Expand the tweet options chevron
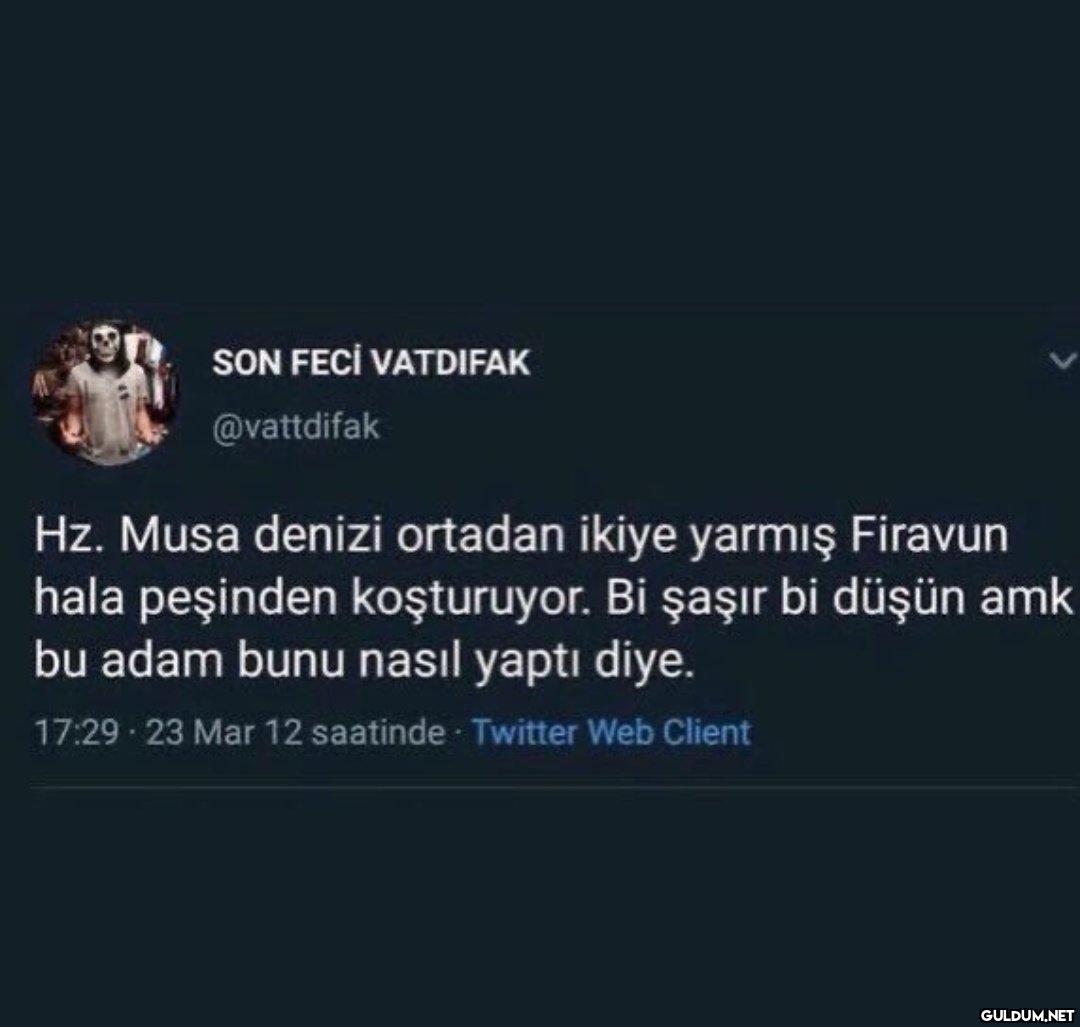The height and width of the screenshot is (1027, 1080). point(1061,361)
